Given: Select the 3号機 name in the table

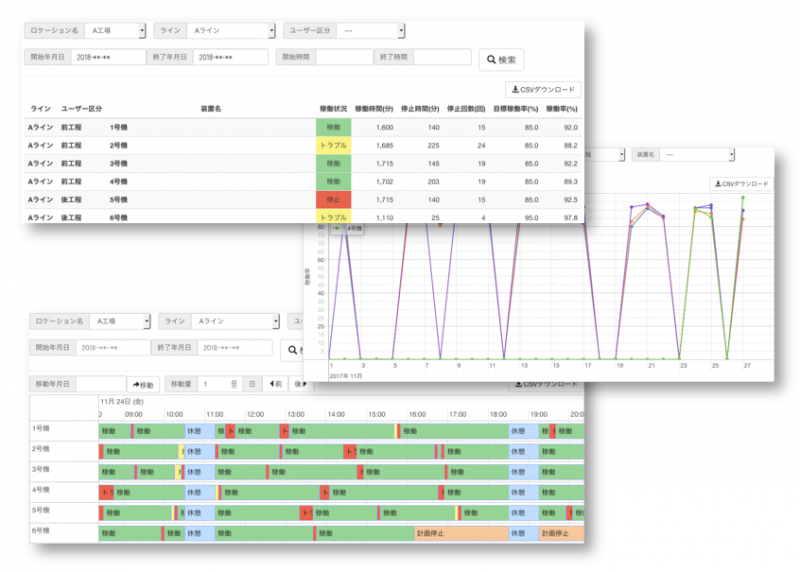Looking at the screenshot, I should click(x=118, y=163).
